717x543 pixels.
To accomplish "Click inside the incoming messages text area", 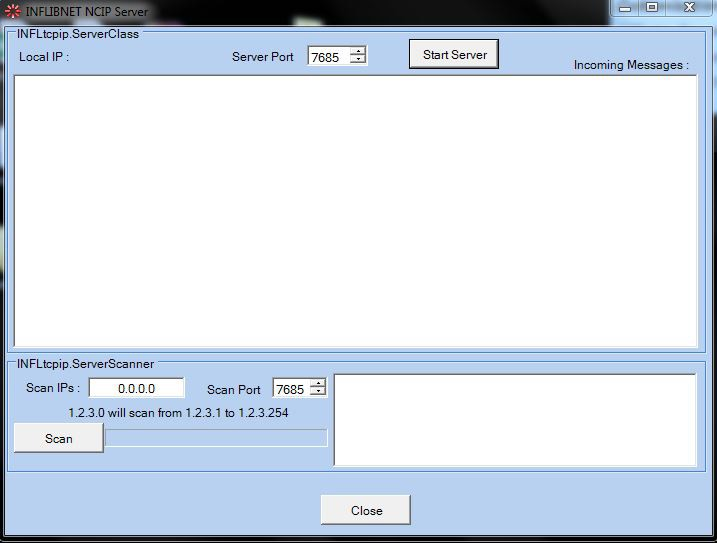I will click(x=355, y=210).
